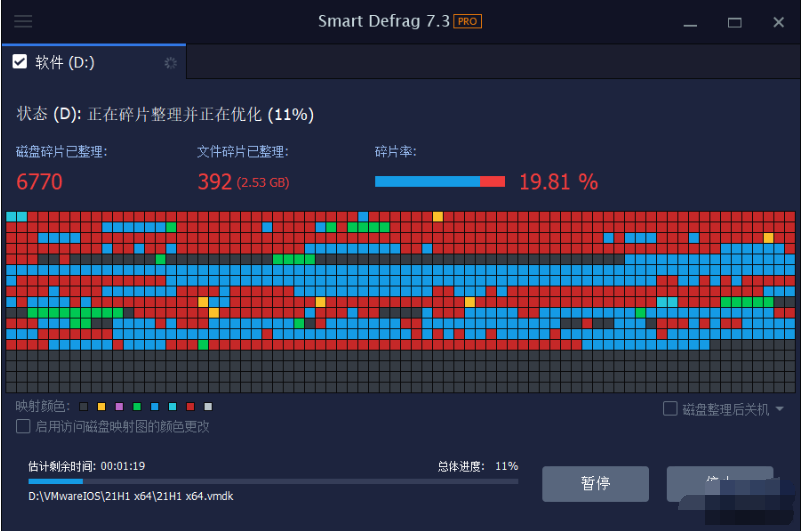Click the vmdk file path text
Screen dimensions: 801x531
pyautogui.click(x=131, y=496)
